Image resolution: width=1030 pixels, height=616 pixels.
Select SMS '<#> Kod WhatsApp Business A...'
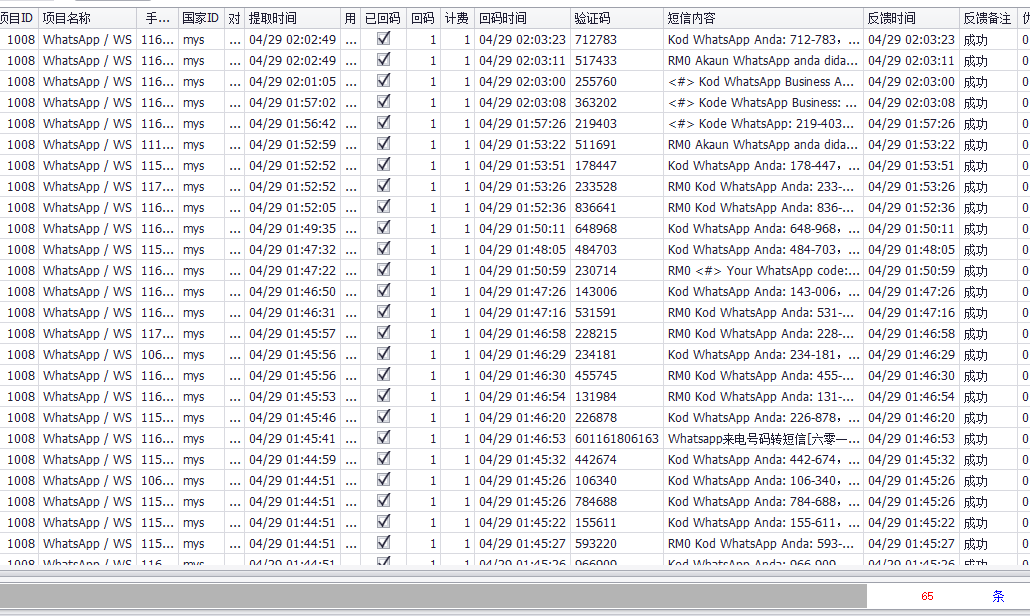pos(761,81)
